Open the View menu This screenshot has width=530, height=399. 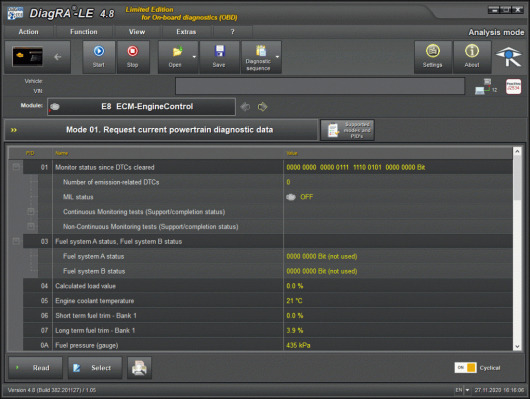(137, 32)
